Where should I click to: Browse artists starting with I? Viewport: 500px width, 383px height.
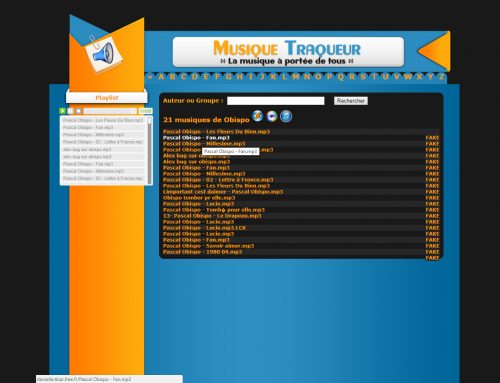click(251, 77)
